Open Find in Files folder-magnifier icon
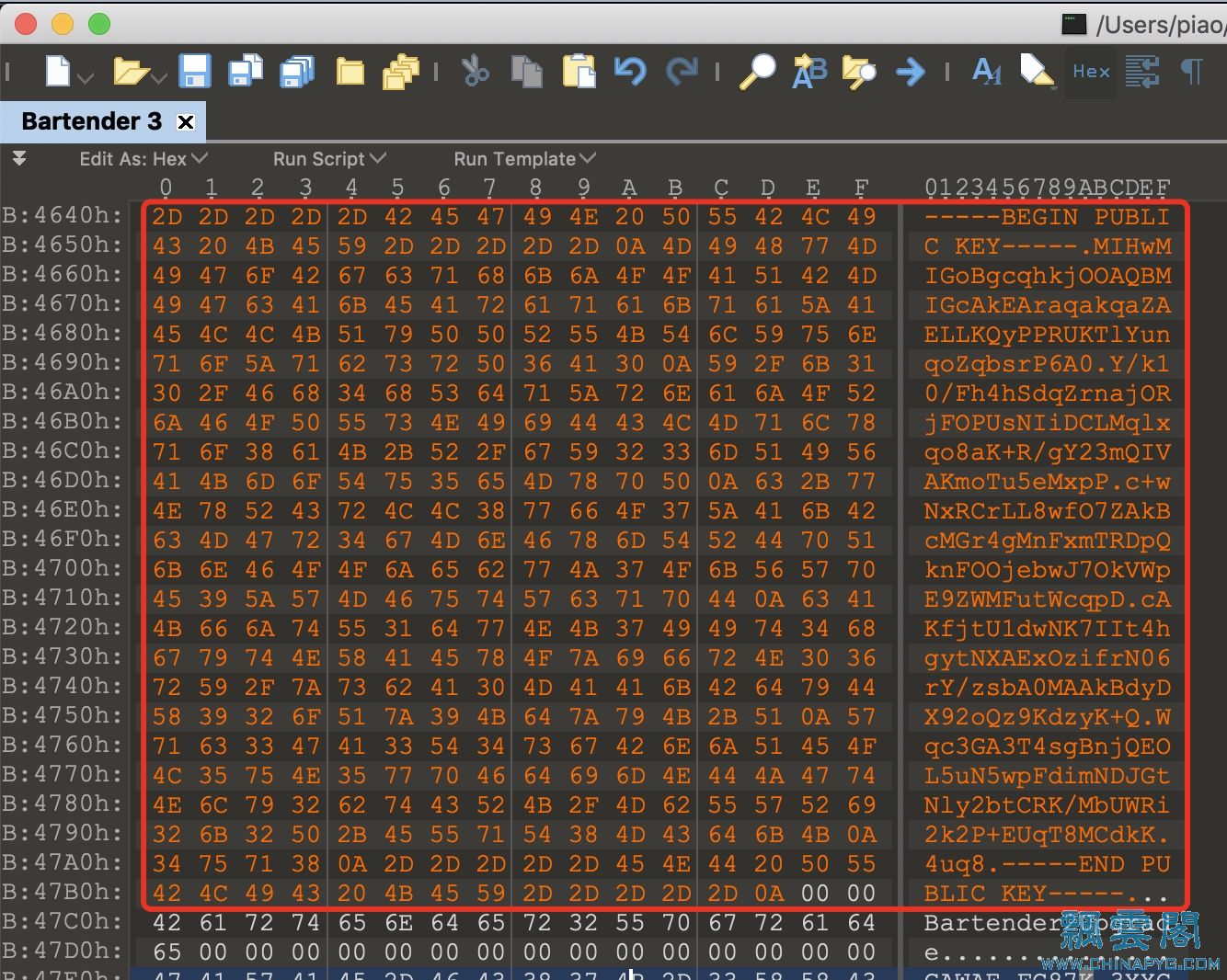Screen dimensions: 1227x980 [x=858, y=72]
